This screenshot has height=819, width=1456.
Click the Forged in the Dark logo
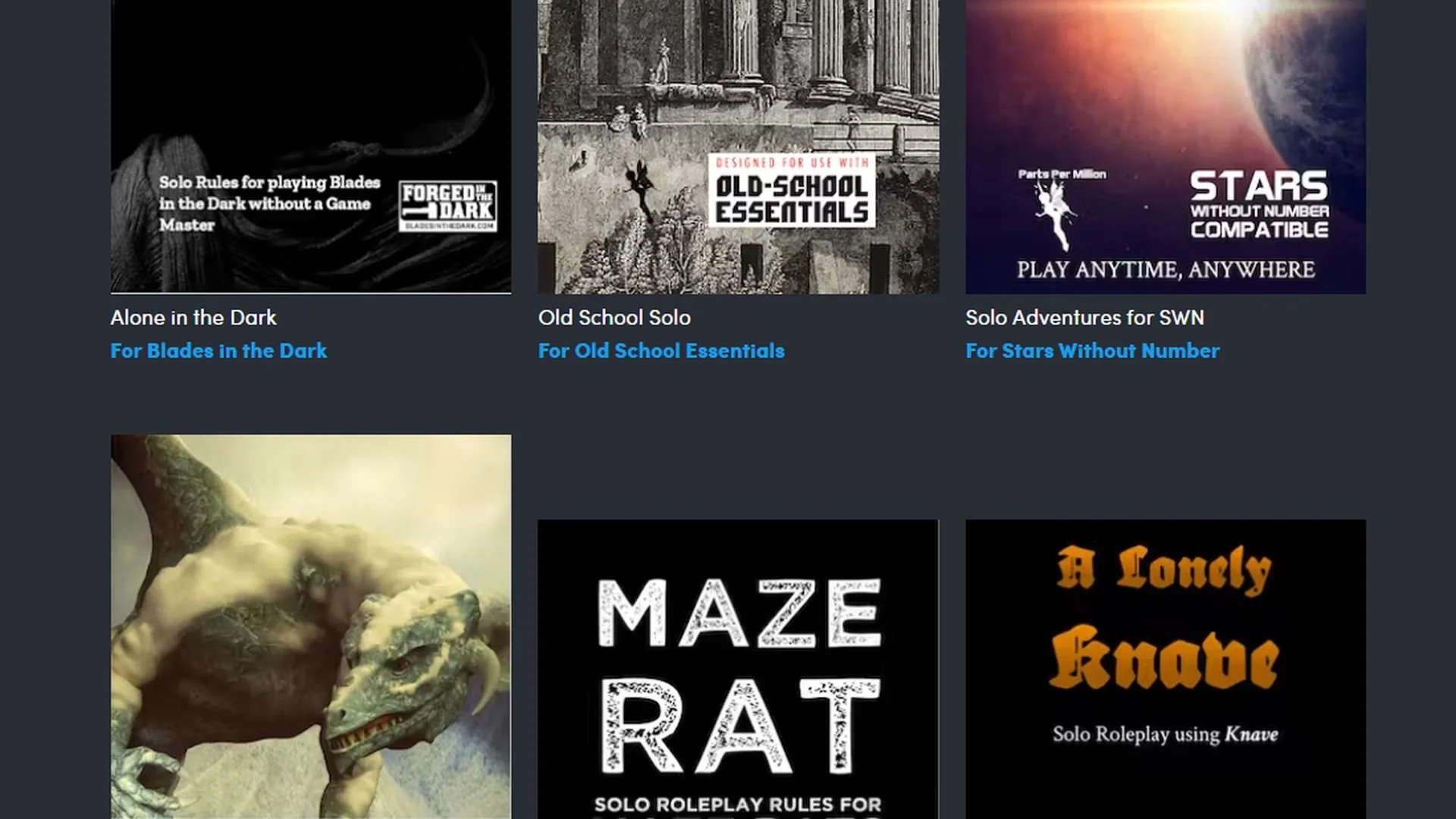[x=447, y=206]
